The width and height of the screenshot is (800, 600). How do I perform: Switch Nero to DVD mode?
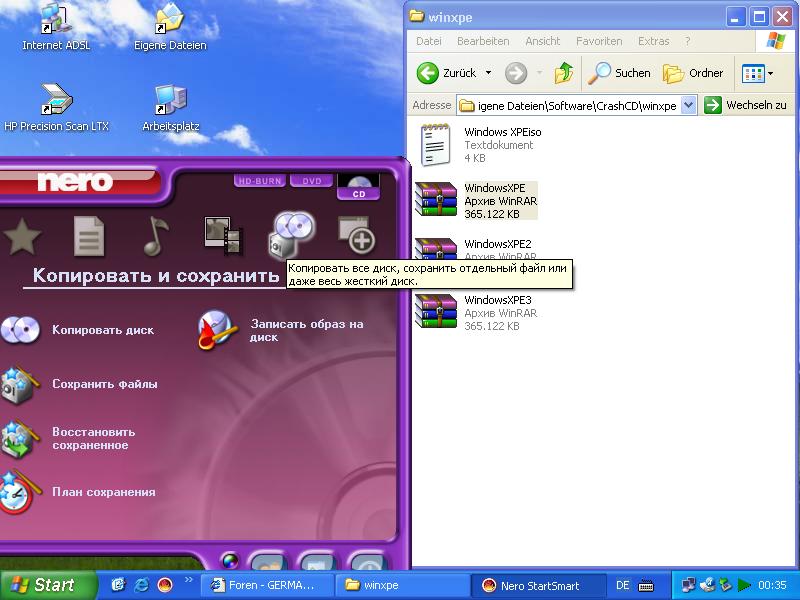click(x=312, y=181)
